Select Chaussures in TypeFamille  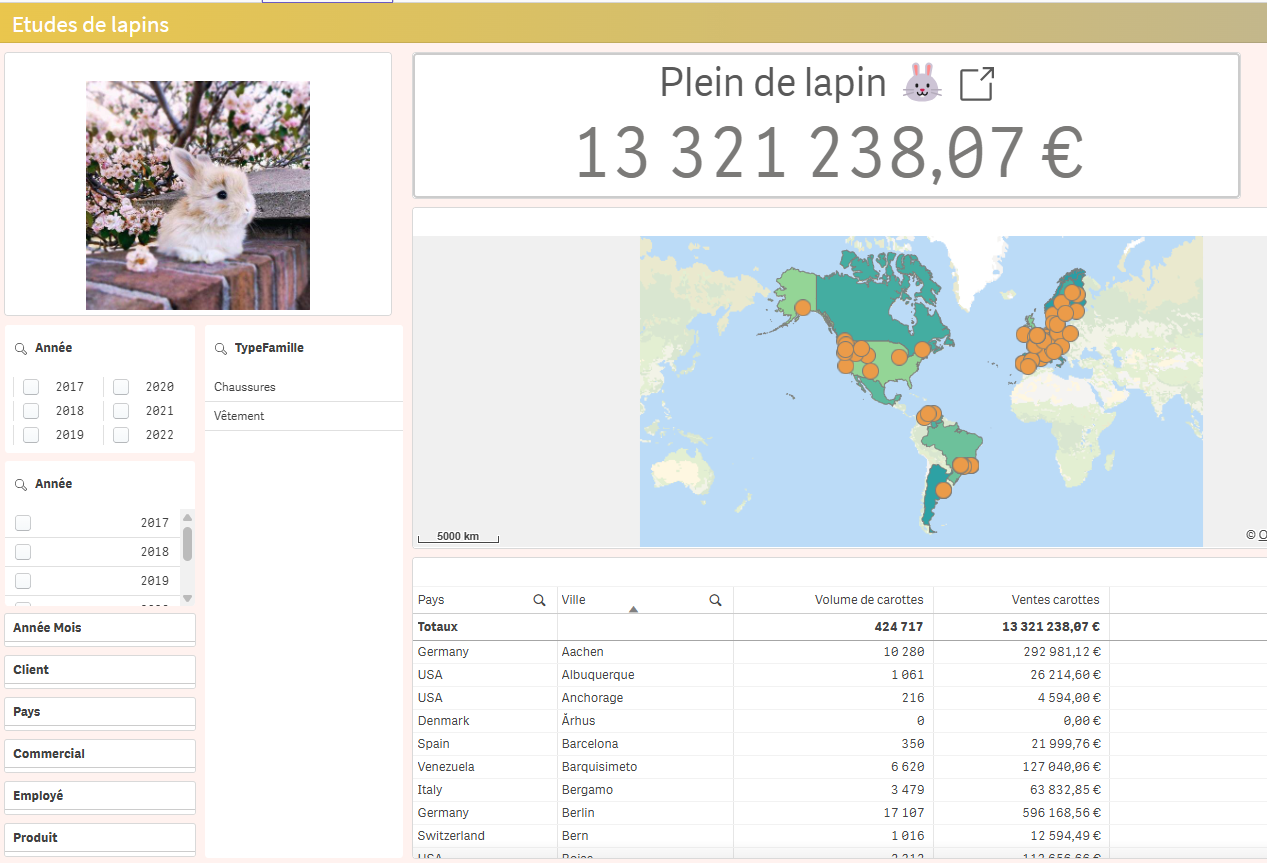[x=304, y=387]
